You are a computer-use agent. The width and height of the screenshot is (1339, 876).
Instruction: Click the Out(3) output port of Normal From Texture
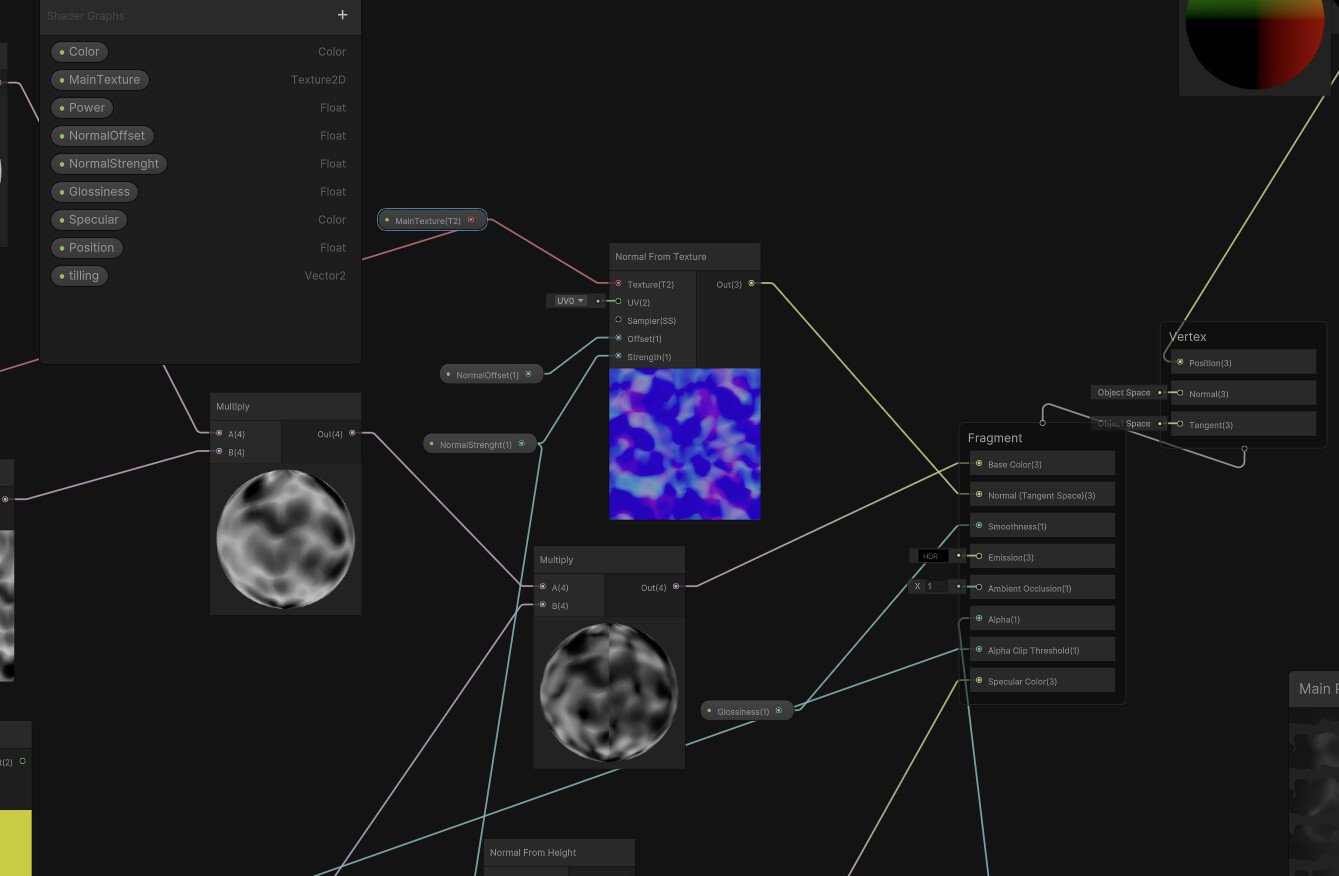point(752,283)
